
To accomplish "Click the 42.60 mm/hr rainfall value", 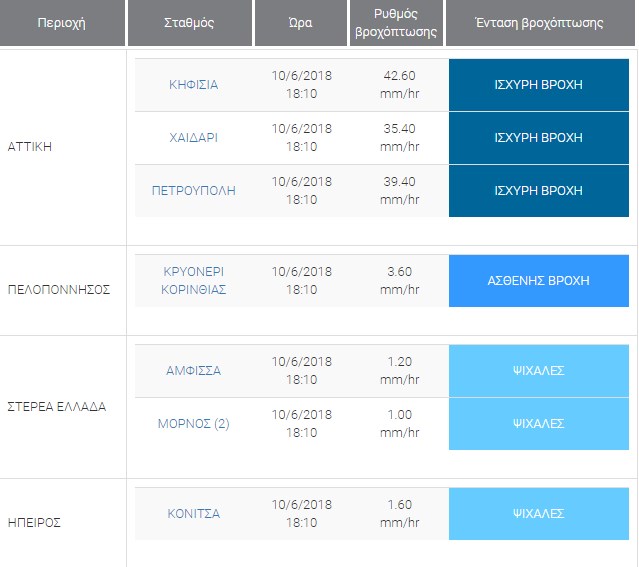I will pos(399,85).
